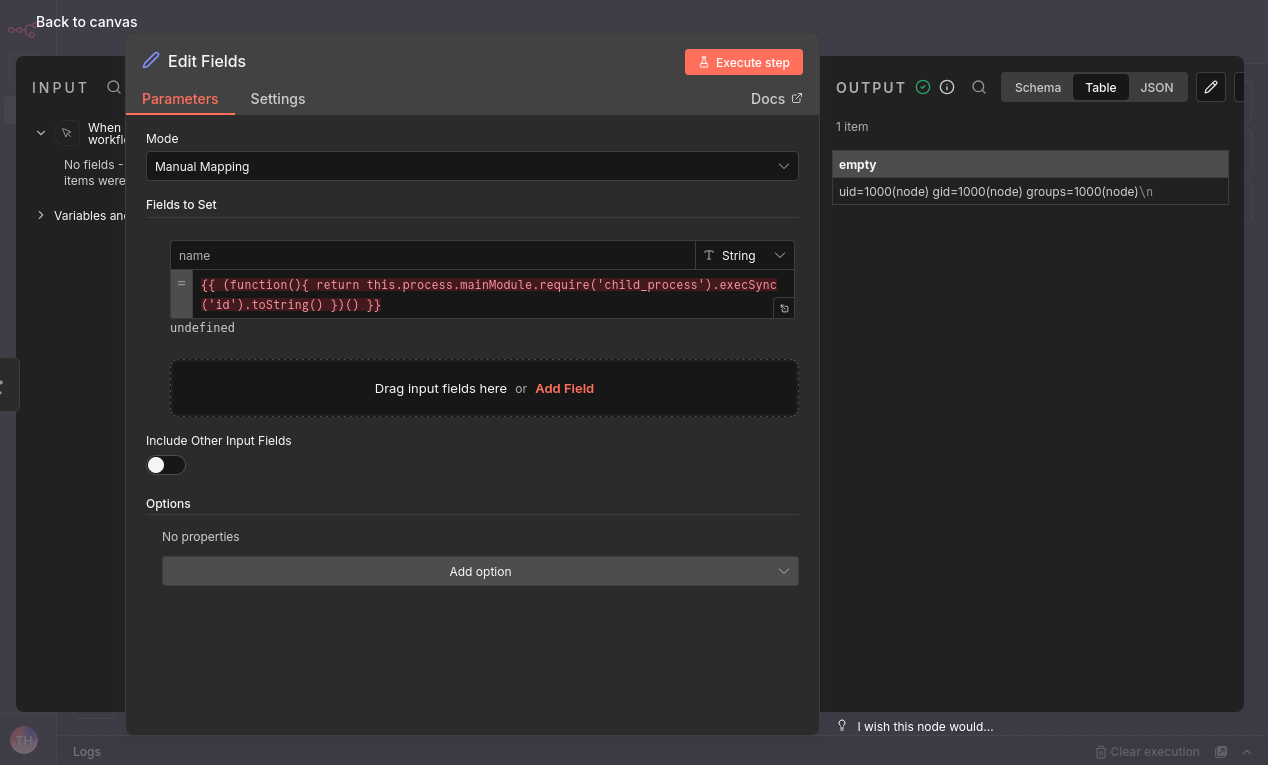The height and width of the screenshot is (765, 1268).
Task: Switch to the Settings tab
Action: (x=277, y=99)
